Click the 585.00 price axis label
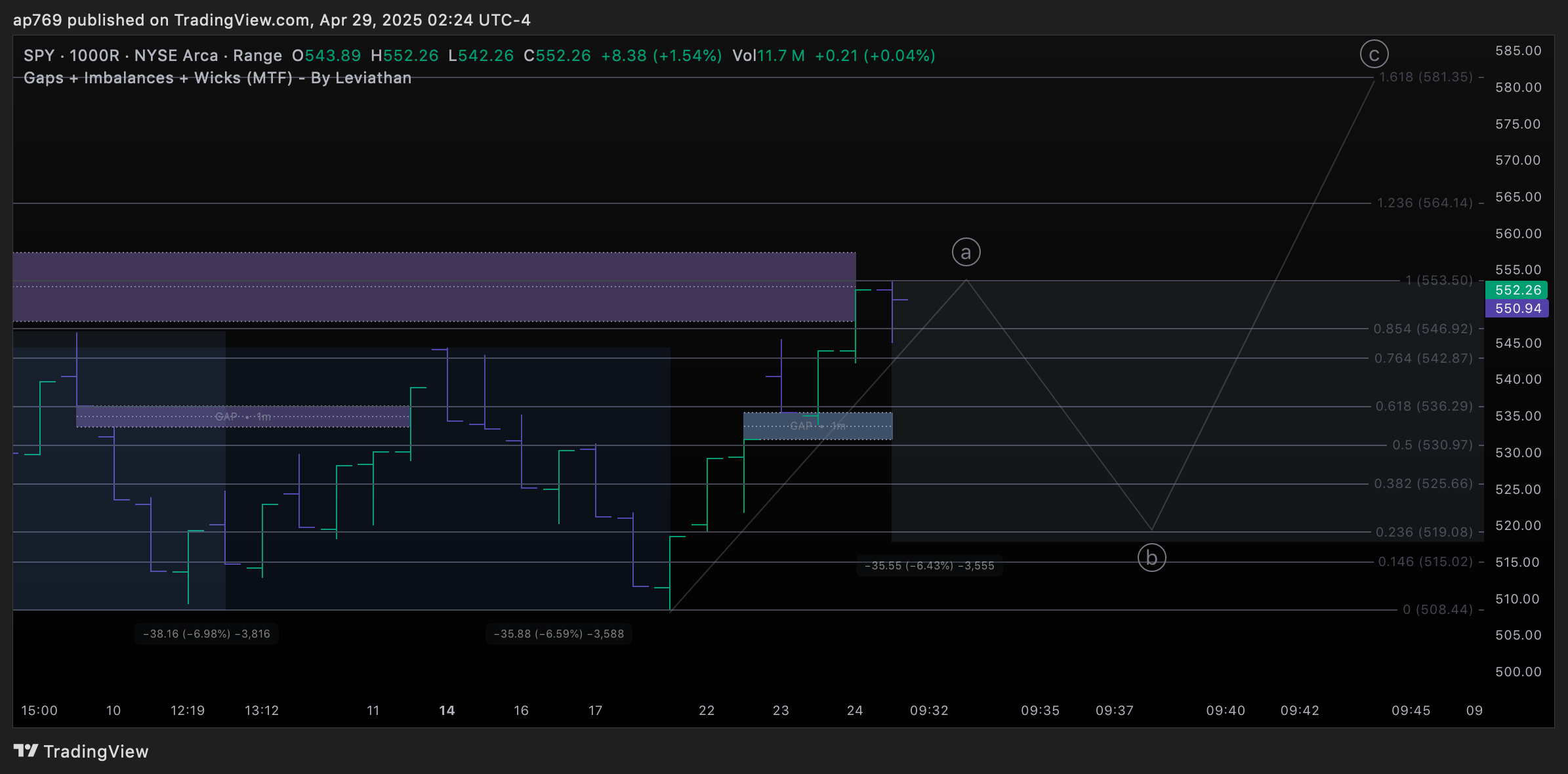The height and width of the screenshot is (774, 1568). 1518,51
